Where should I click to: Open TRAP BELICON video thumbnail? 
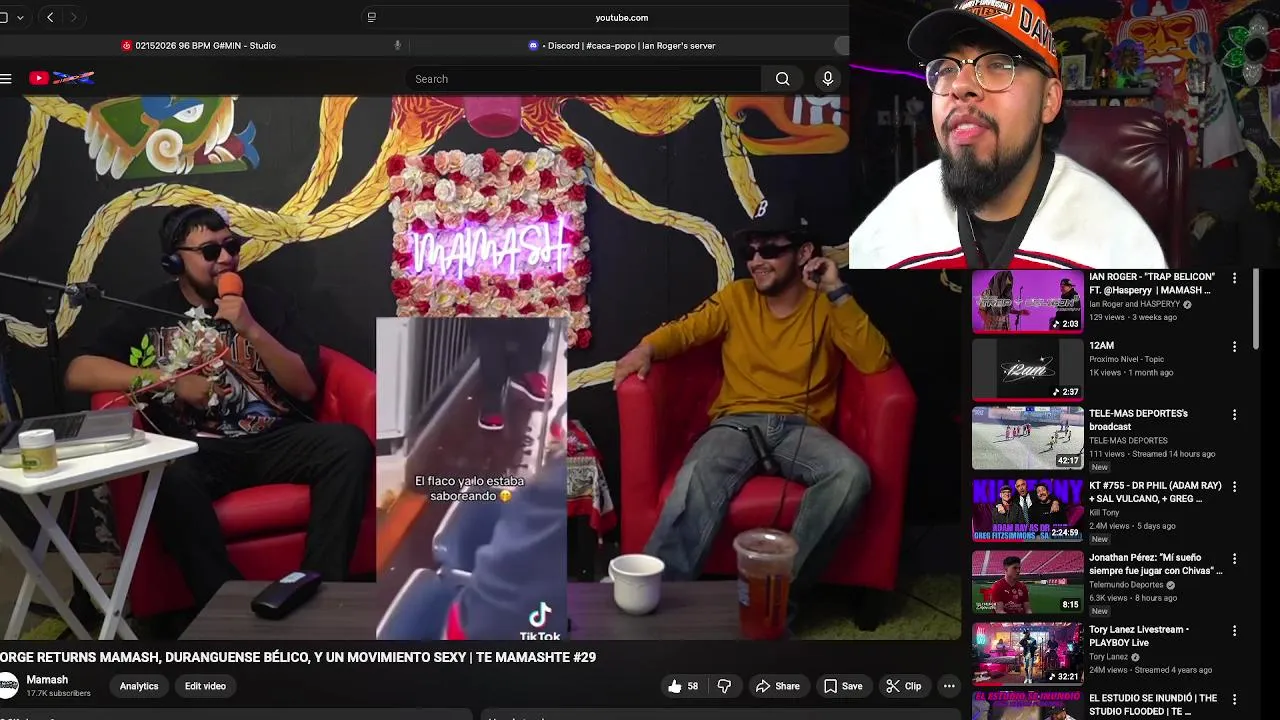(x=1027, y=300)
